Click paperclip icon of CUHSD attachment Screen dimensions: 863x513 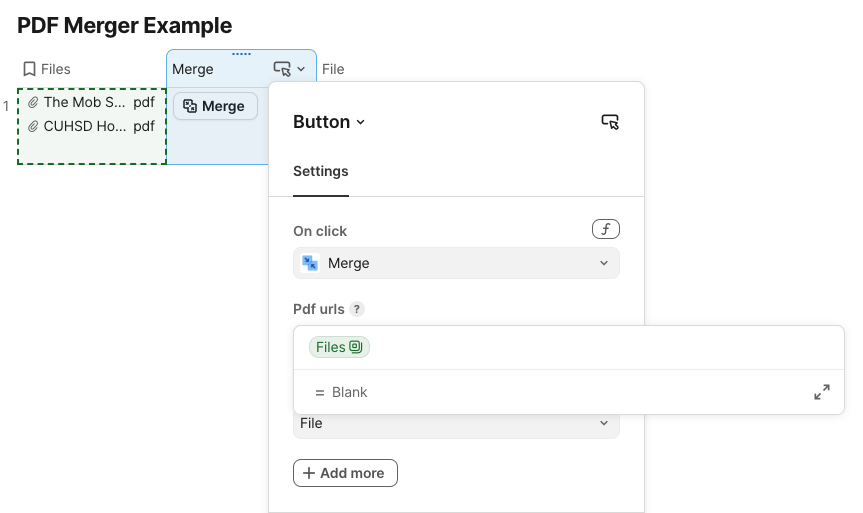coord(33,126)
